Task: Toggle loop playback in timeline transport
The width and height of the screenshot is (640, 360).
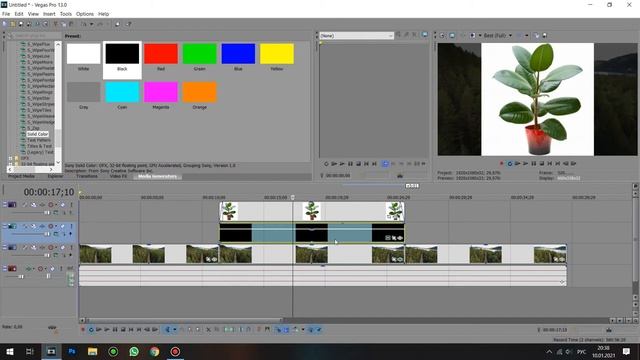Action: coord(91,329)
